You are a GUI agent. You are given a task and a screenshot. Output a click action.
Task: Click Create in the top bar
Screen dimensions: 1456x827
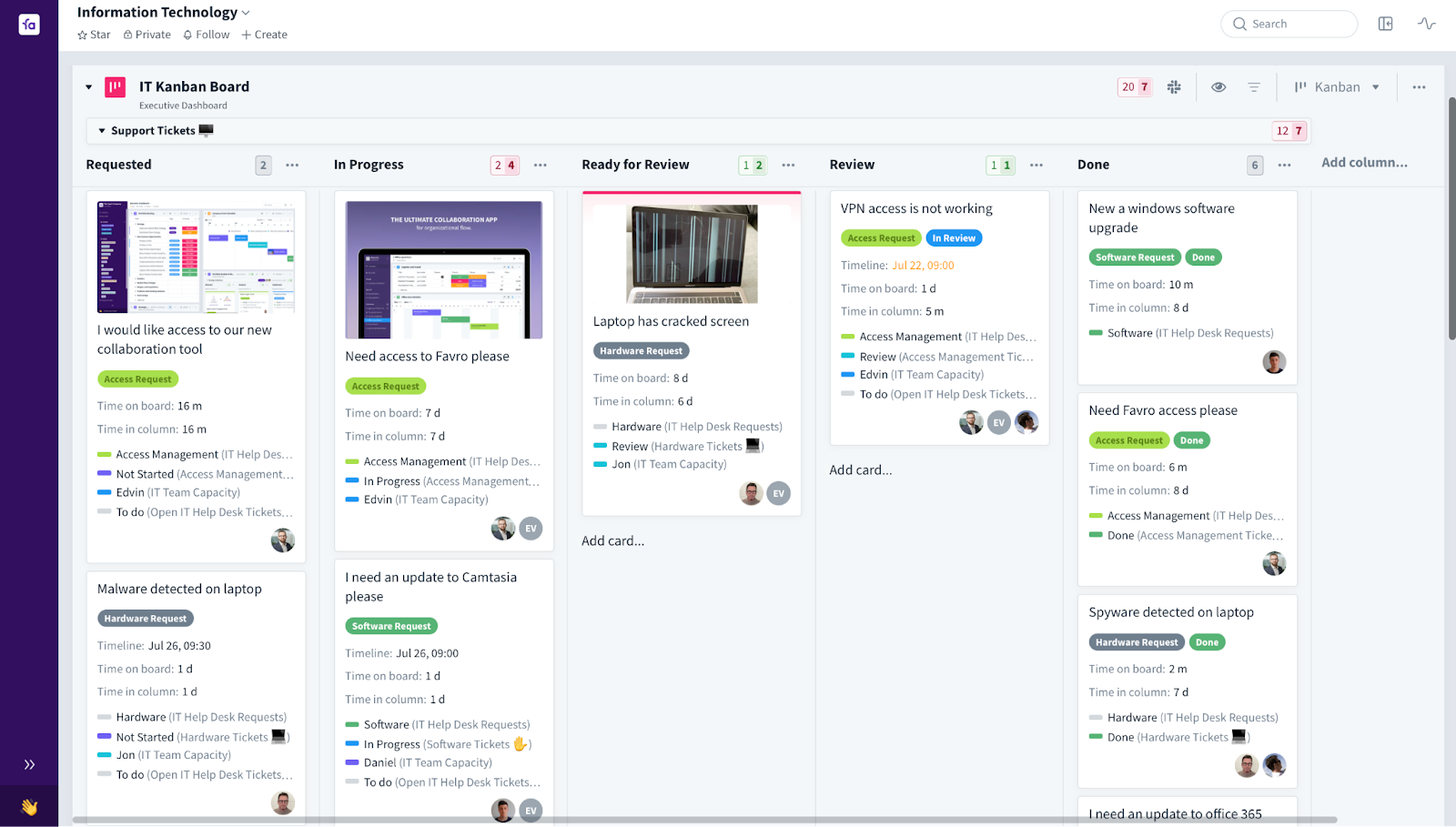[265, 35]
